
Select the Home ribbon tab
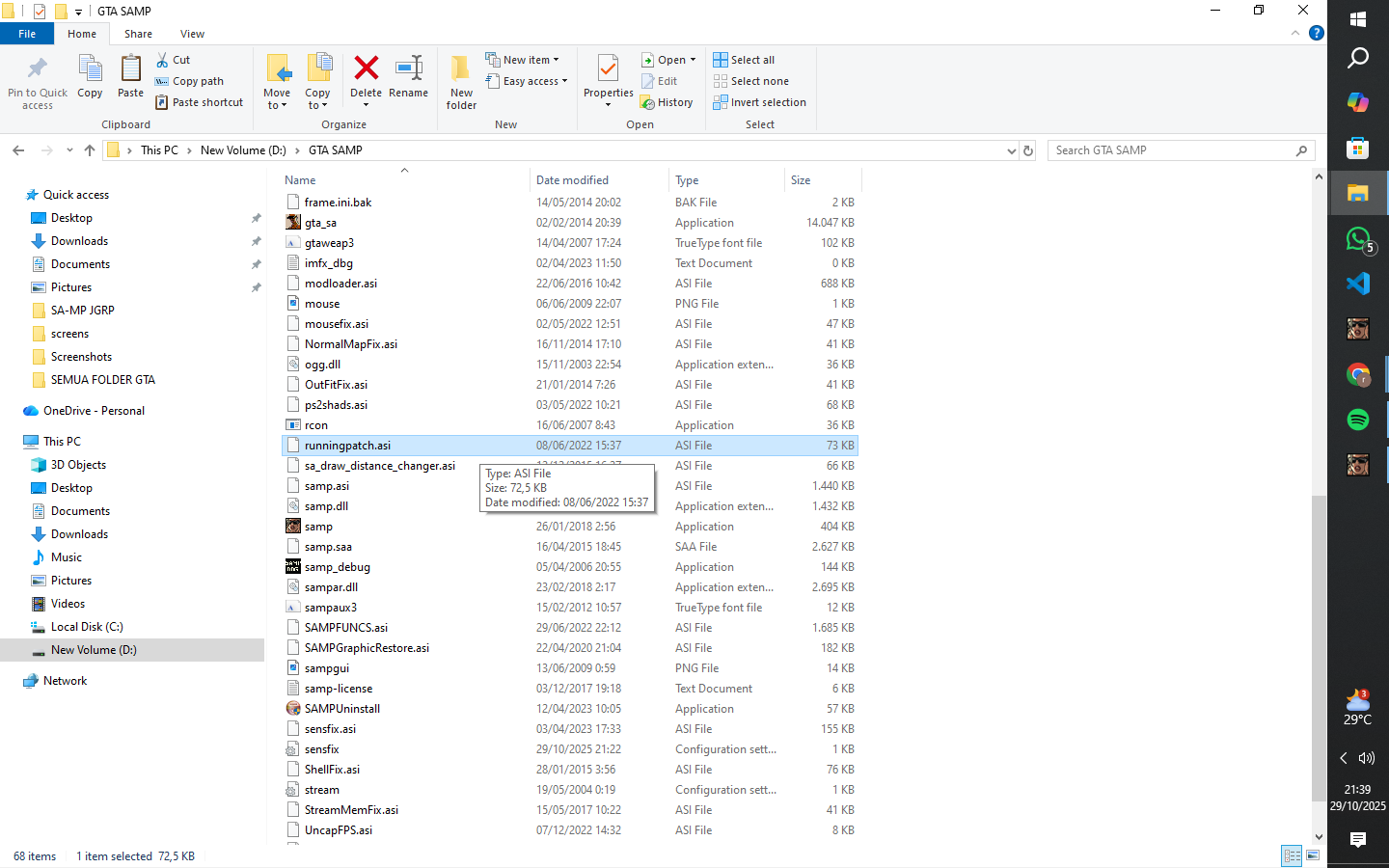click(x=82, y=34)
